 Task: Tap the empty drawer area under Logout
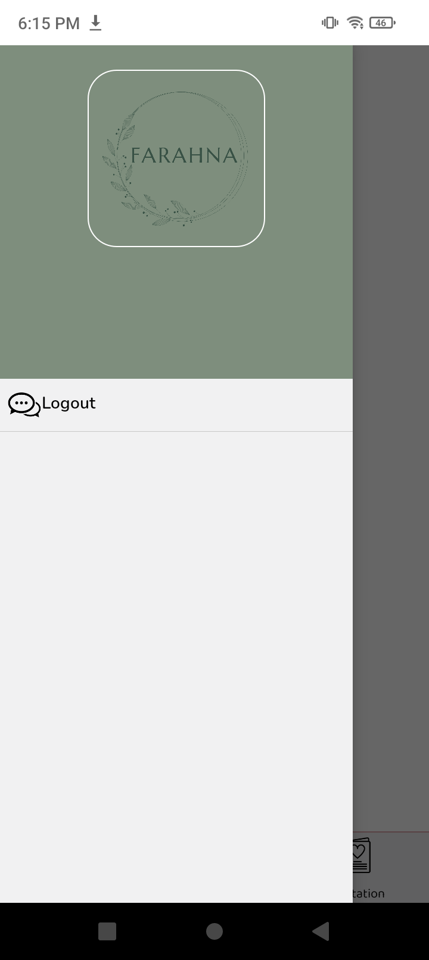176,667
